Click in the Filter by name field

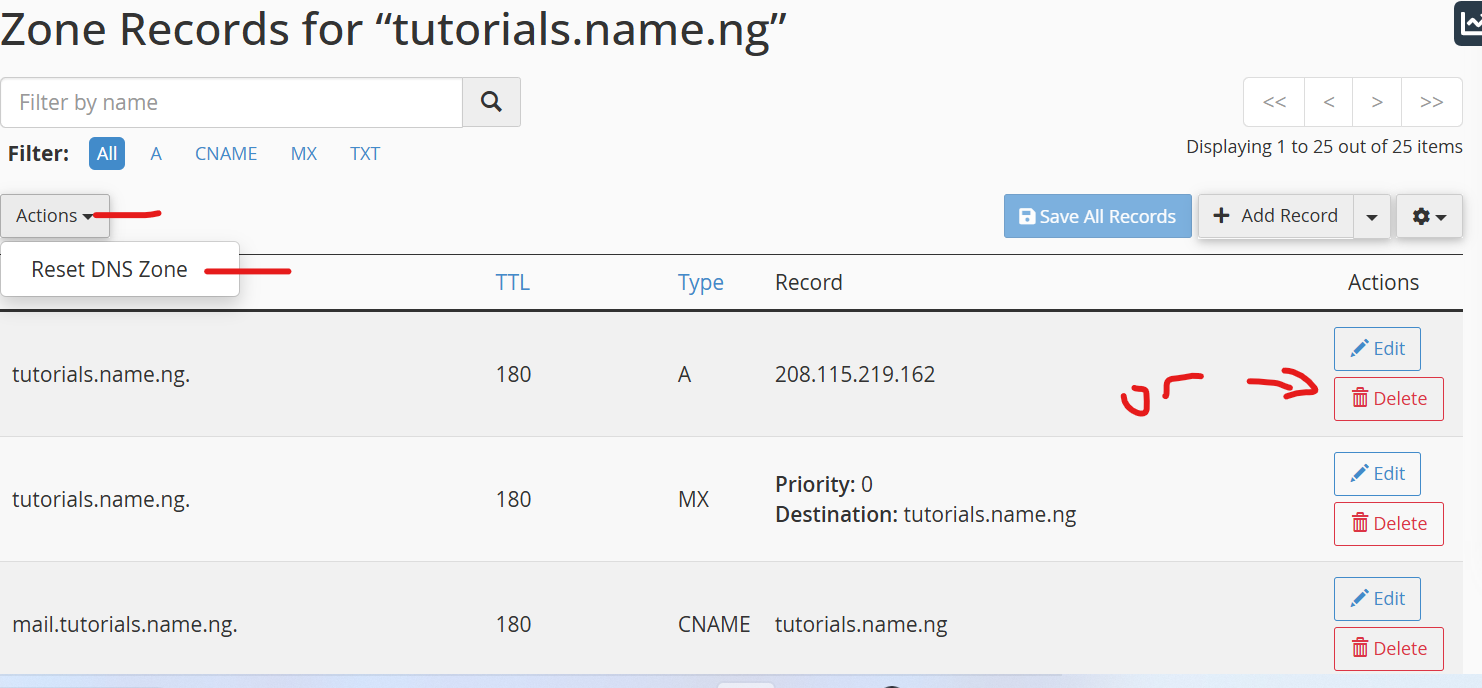click(x=232, y=102)
